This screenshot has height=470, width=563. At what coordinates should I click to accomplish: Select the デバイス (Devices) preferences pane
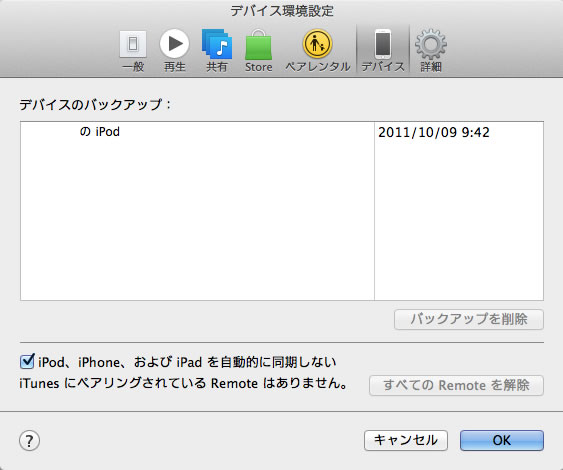pos(383,51)
